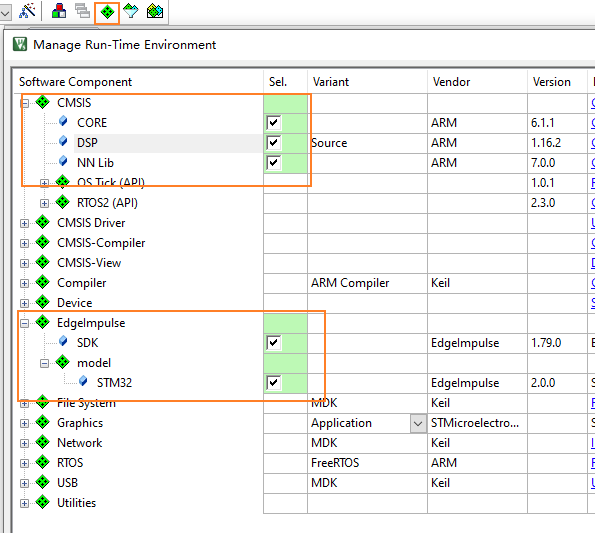
Task: Uncheck the STM32 model checkbox
Action: tap(274, 382)
